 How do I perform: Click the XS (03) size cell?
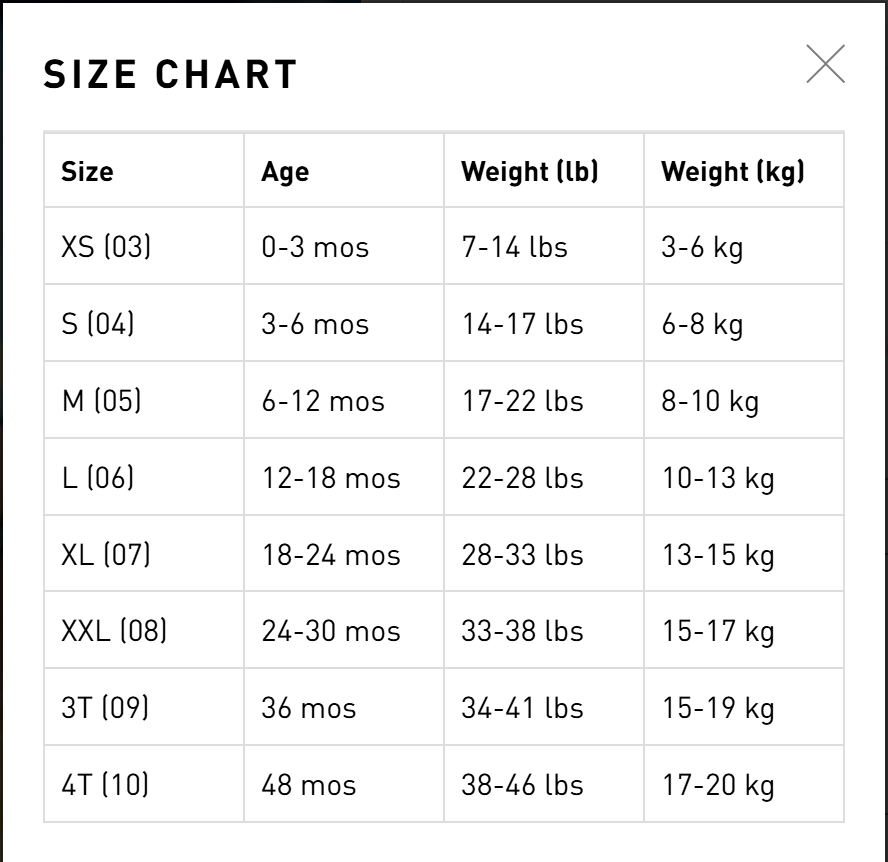pyautogui.click(x=106, y=247)
